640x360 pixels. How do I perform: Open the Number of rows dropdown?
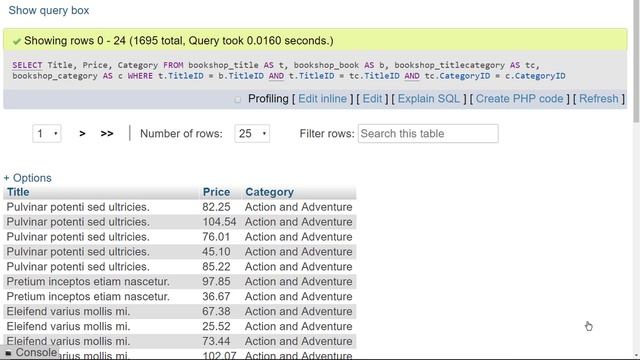(x=252, y=133)
